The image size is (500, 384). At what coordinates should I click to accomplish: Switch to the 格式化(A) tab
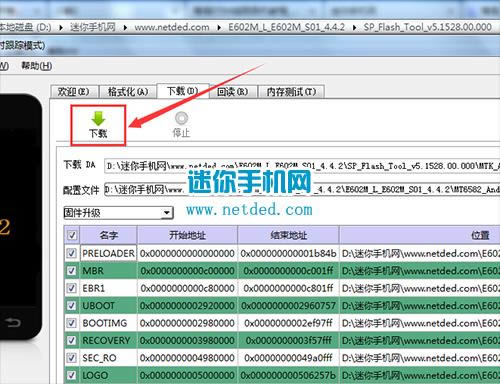coord(128,91)
